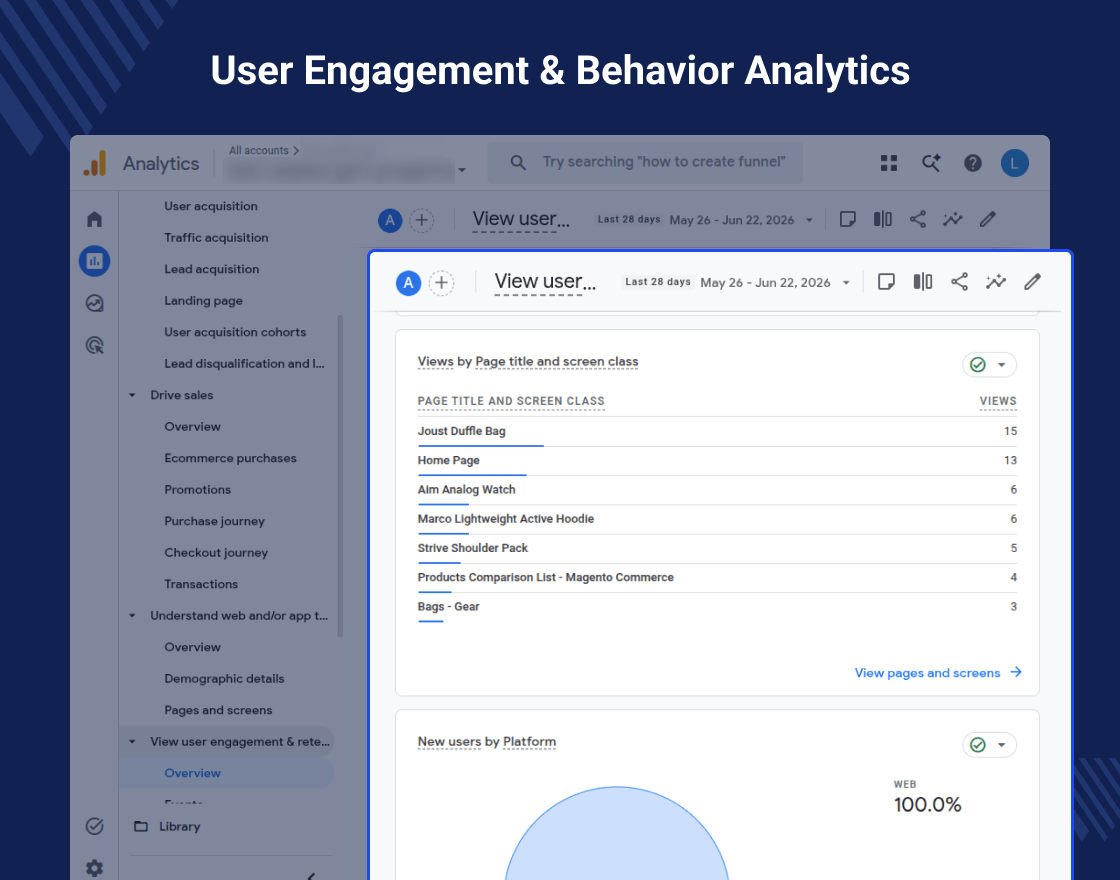Click the Aim Analog Watch row
The image size is (1120, 880).
(x=717, y=490)
